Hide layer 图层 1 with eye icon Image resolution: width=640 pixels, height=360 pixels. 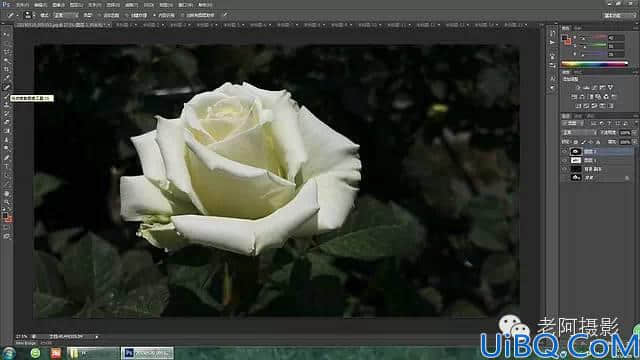564,160
